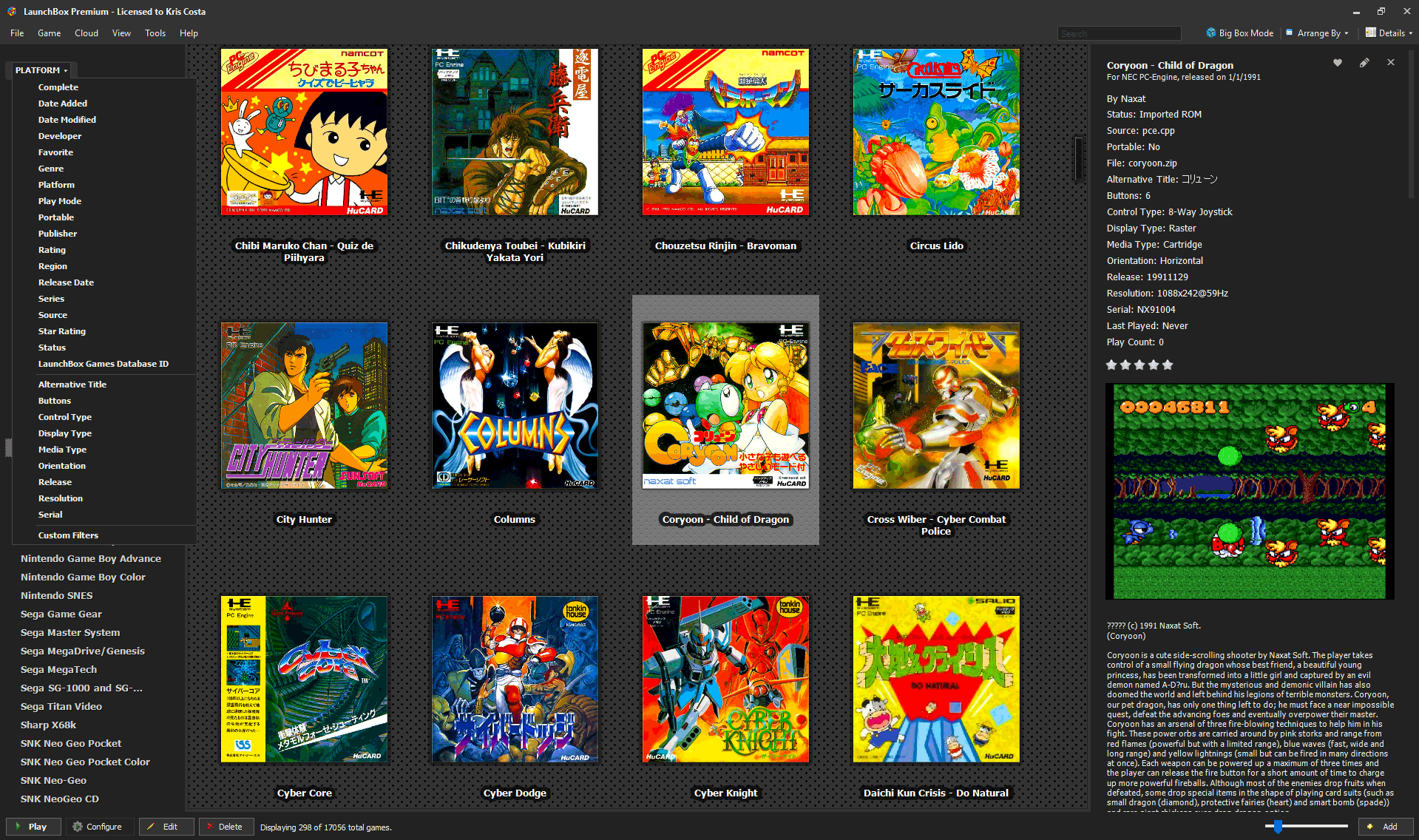Close the game details panel

(1391, 63)
